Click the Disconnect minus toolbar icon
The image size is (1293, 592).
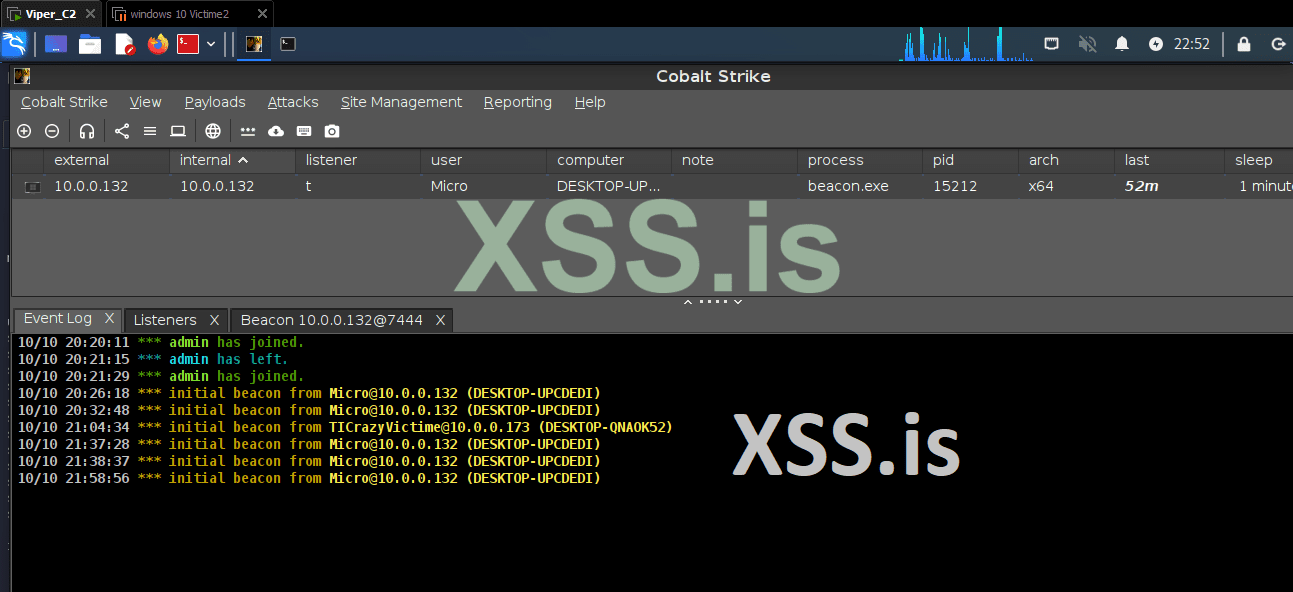point(52,131)
